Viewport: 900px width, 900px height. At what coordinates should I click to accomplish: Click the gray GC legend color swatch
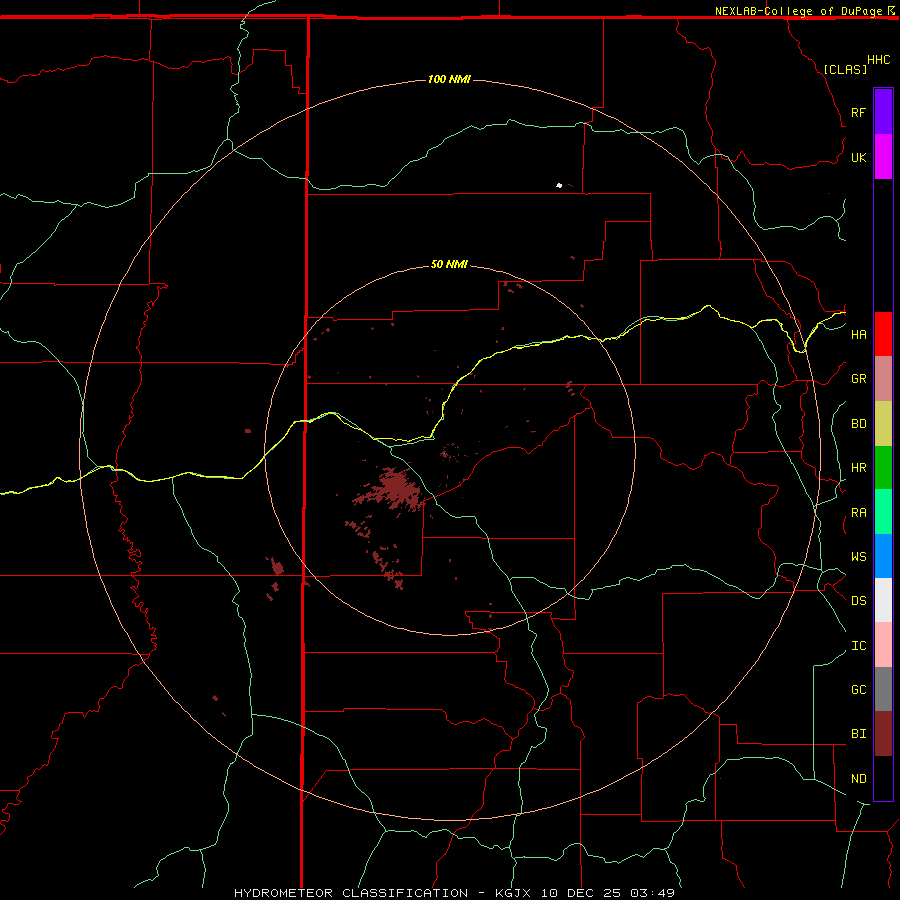coord(883,689)
